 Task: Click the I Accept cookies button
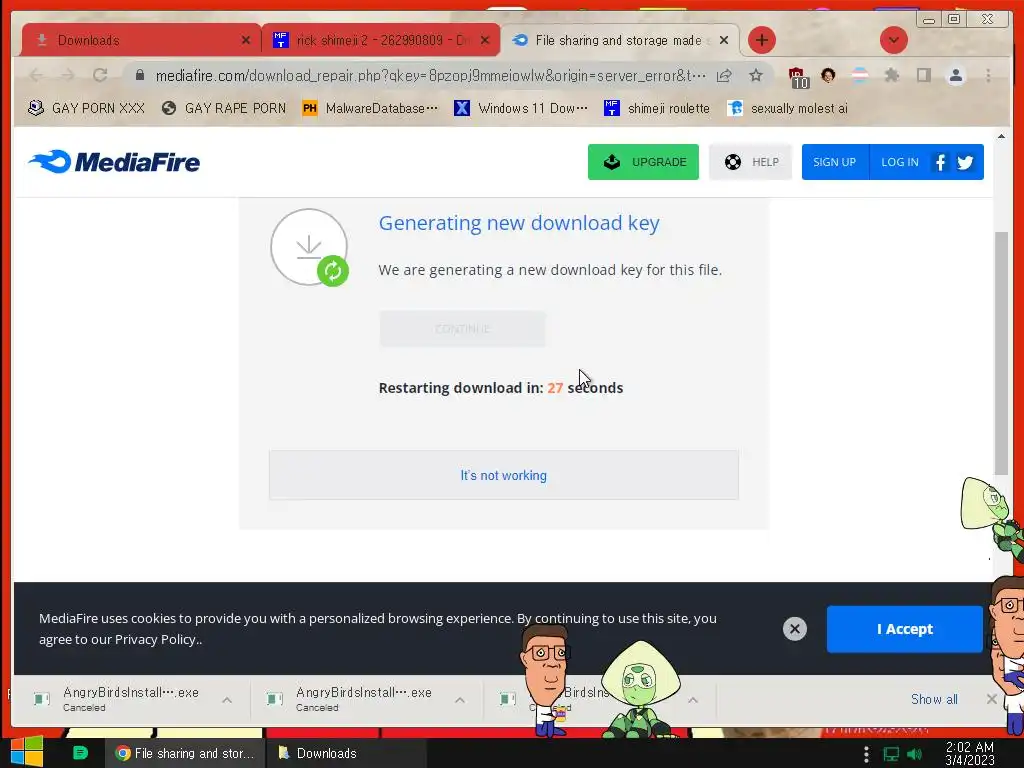[x=904, y=629]
